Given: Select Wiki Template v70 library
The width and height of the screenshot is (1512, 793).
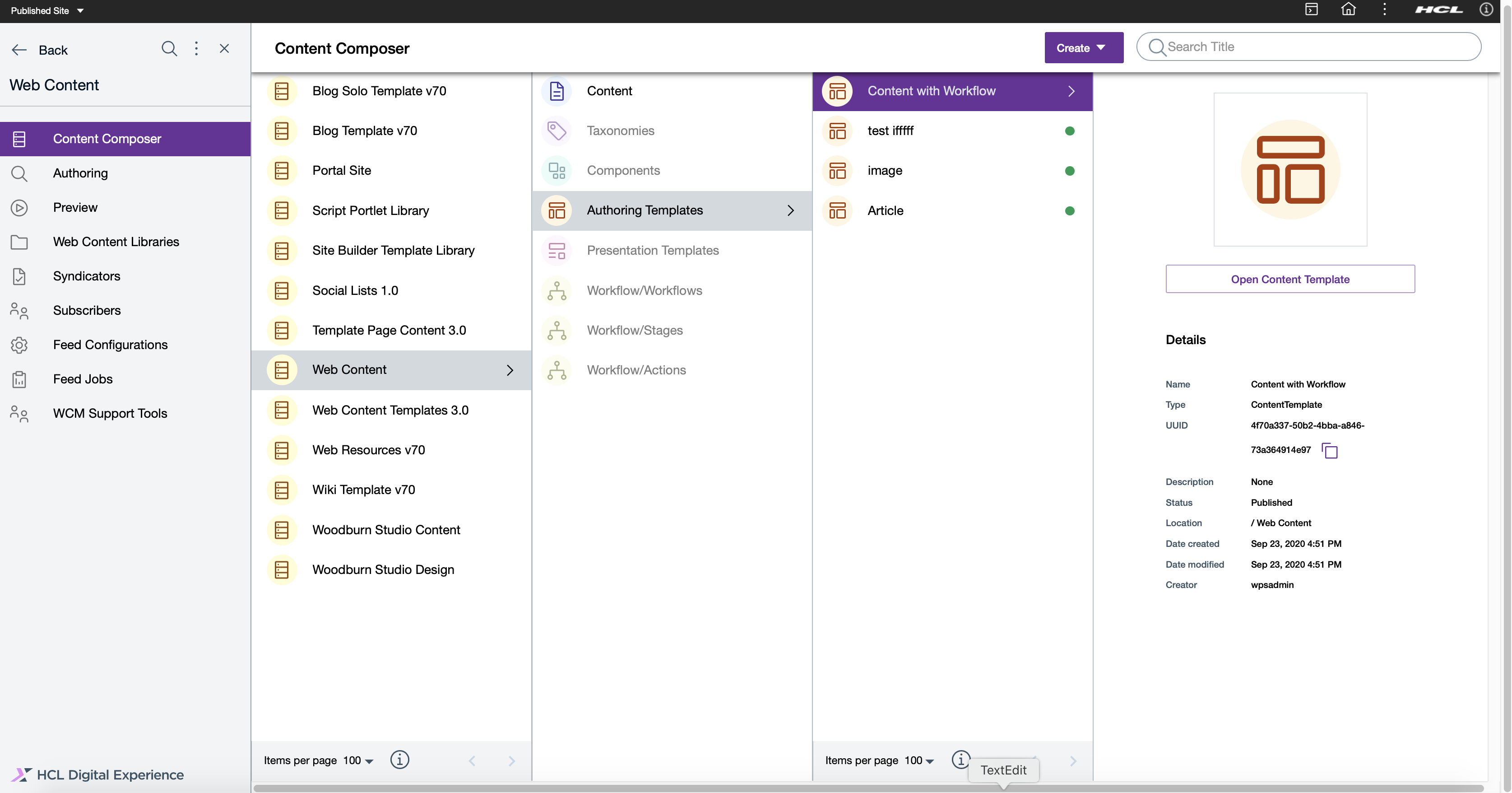Looking at the screenshot, I should [391, 490].
